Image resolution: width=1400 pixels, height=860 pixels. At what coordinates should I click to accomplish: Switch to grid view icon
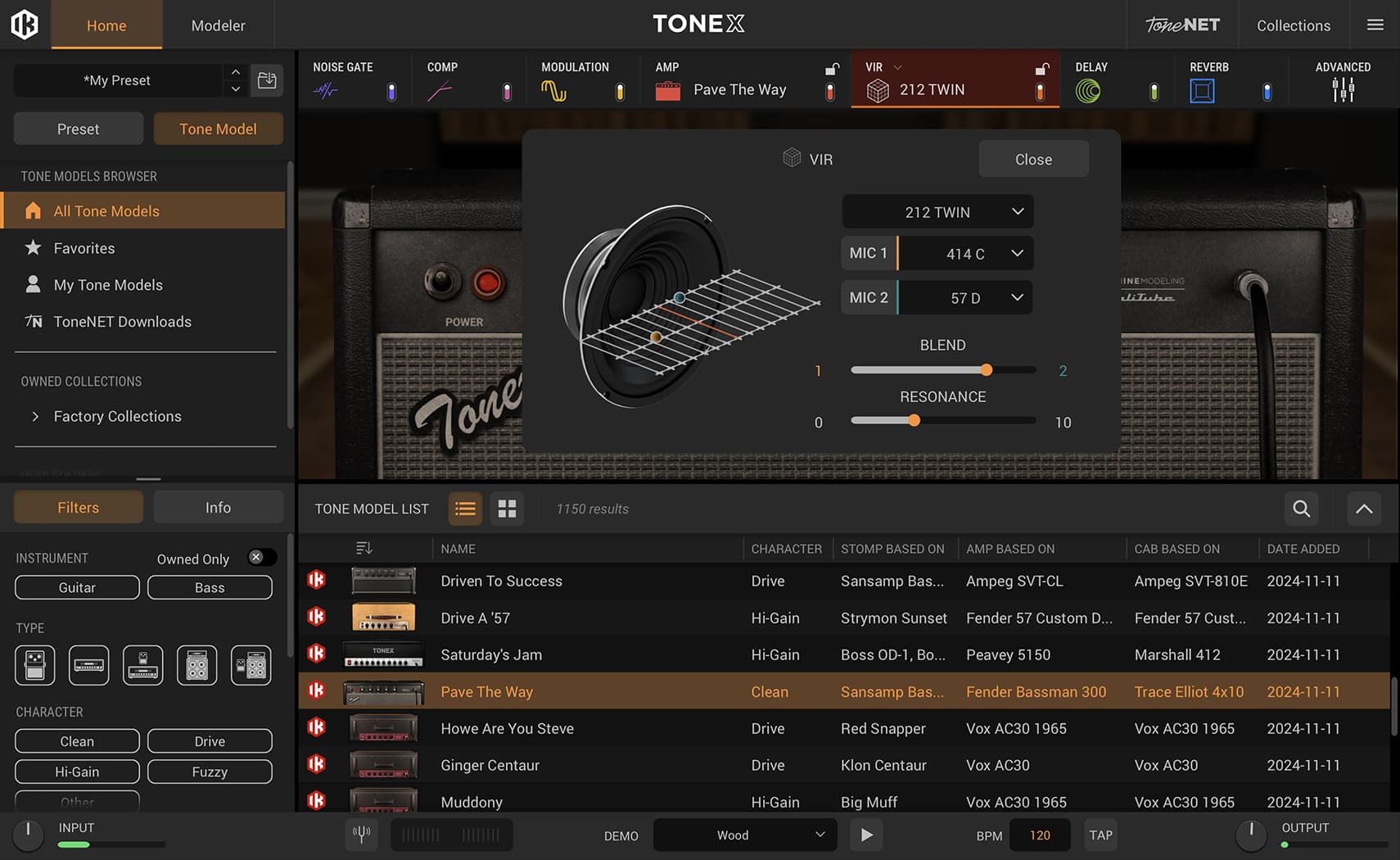(x=508, y=509)
